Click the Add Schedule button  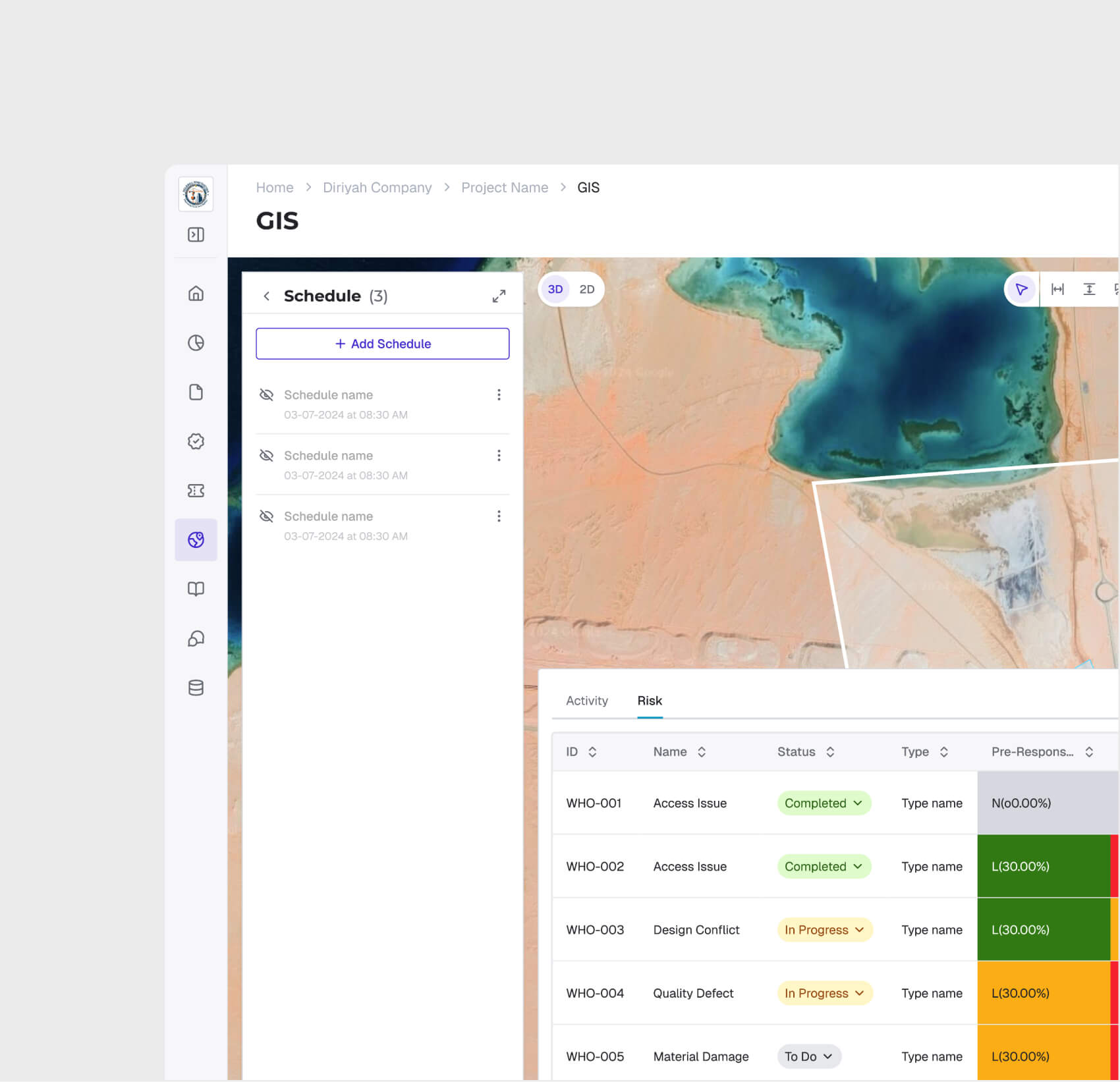[x=382, y=343]
